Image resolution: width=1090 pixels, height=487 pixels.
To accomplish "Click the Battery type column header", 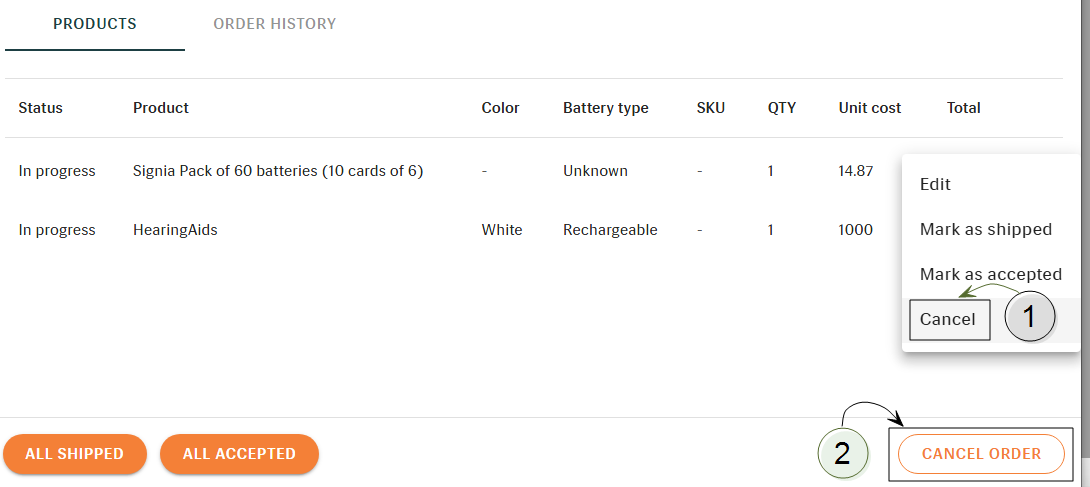I will click(x=605, y=108).
